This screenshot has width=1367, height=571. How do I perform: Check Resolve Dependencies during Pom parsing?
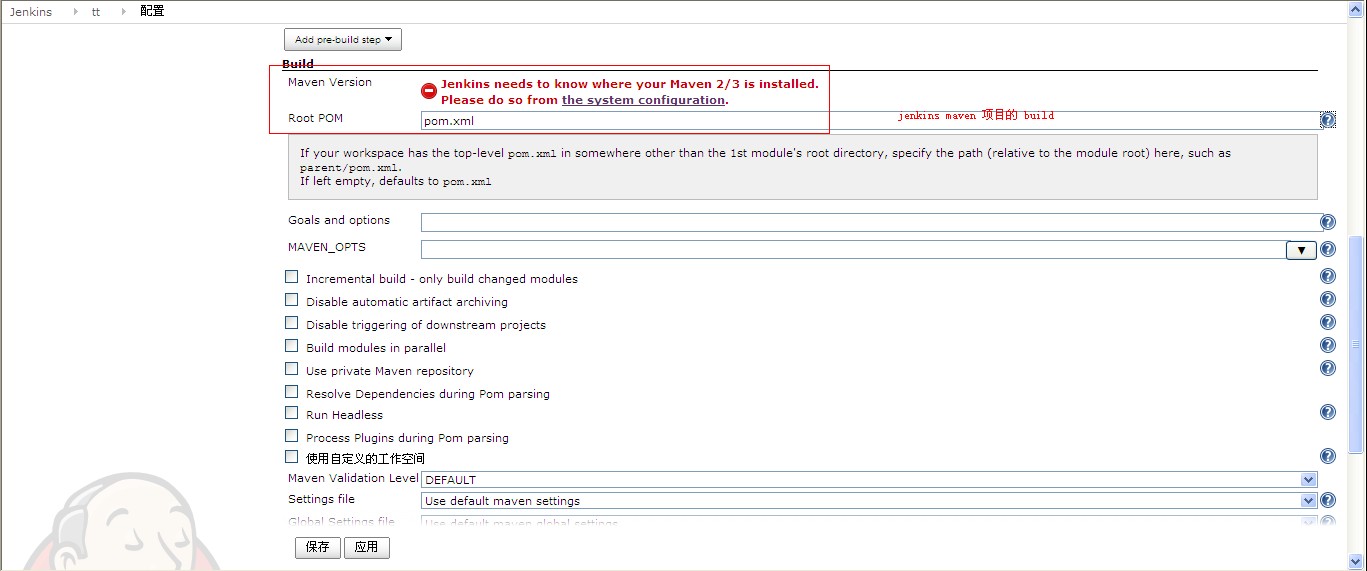(292, 392)
